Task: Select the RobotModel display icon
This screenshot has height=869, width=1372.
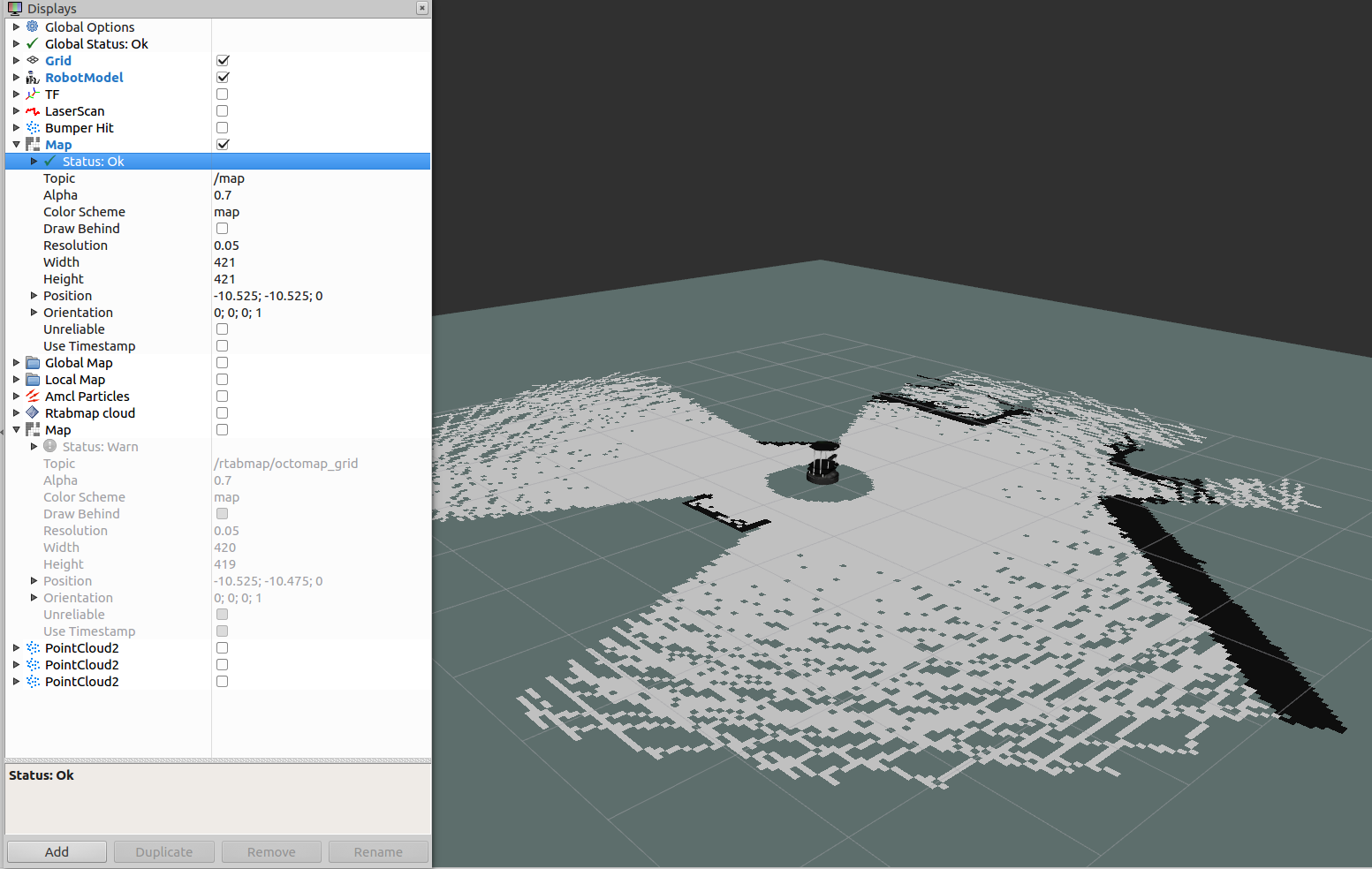Action: [x=32, y=77]
